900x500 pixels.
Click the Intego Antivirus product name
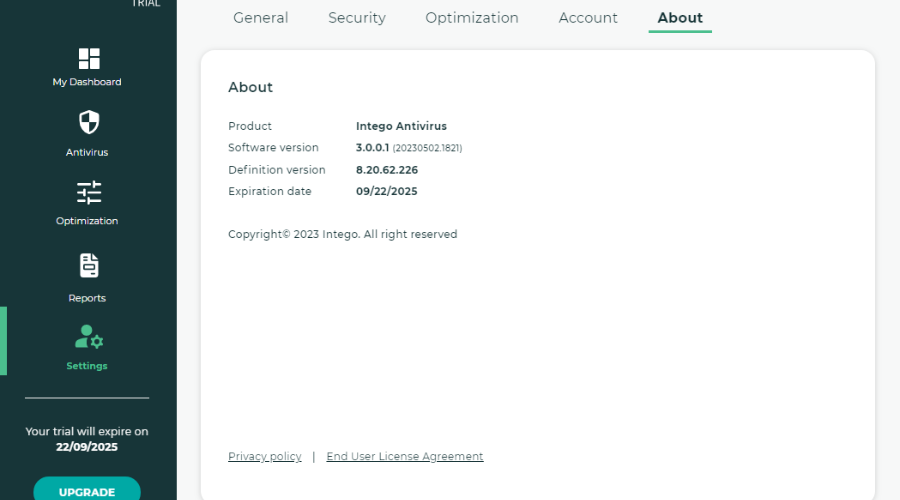pos(401,126)
